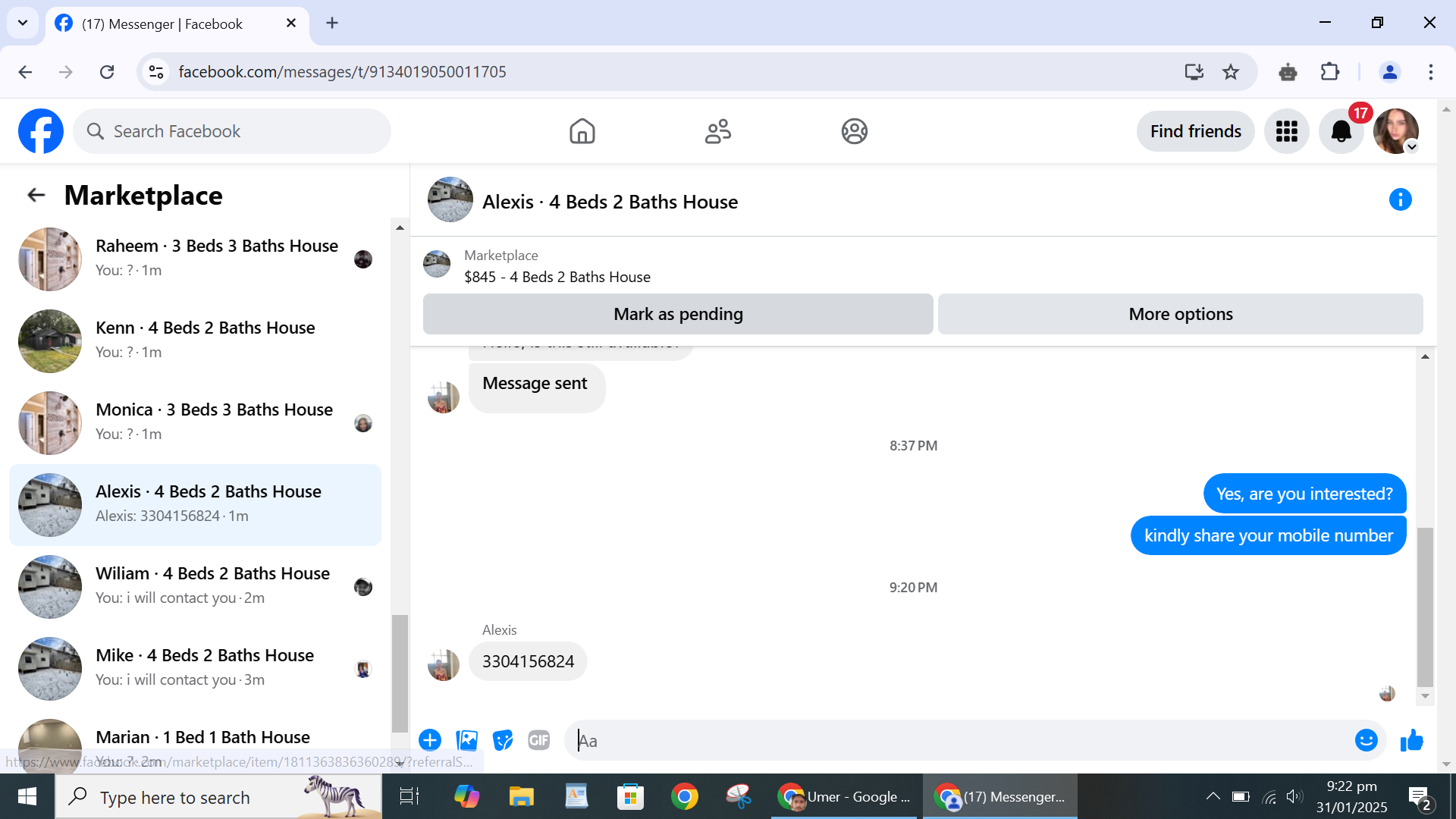This screenshot has width=1456, height=819.
Task: Go back from Marketplace list arrow
Action: click(36, 195)
